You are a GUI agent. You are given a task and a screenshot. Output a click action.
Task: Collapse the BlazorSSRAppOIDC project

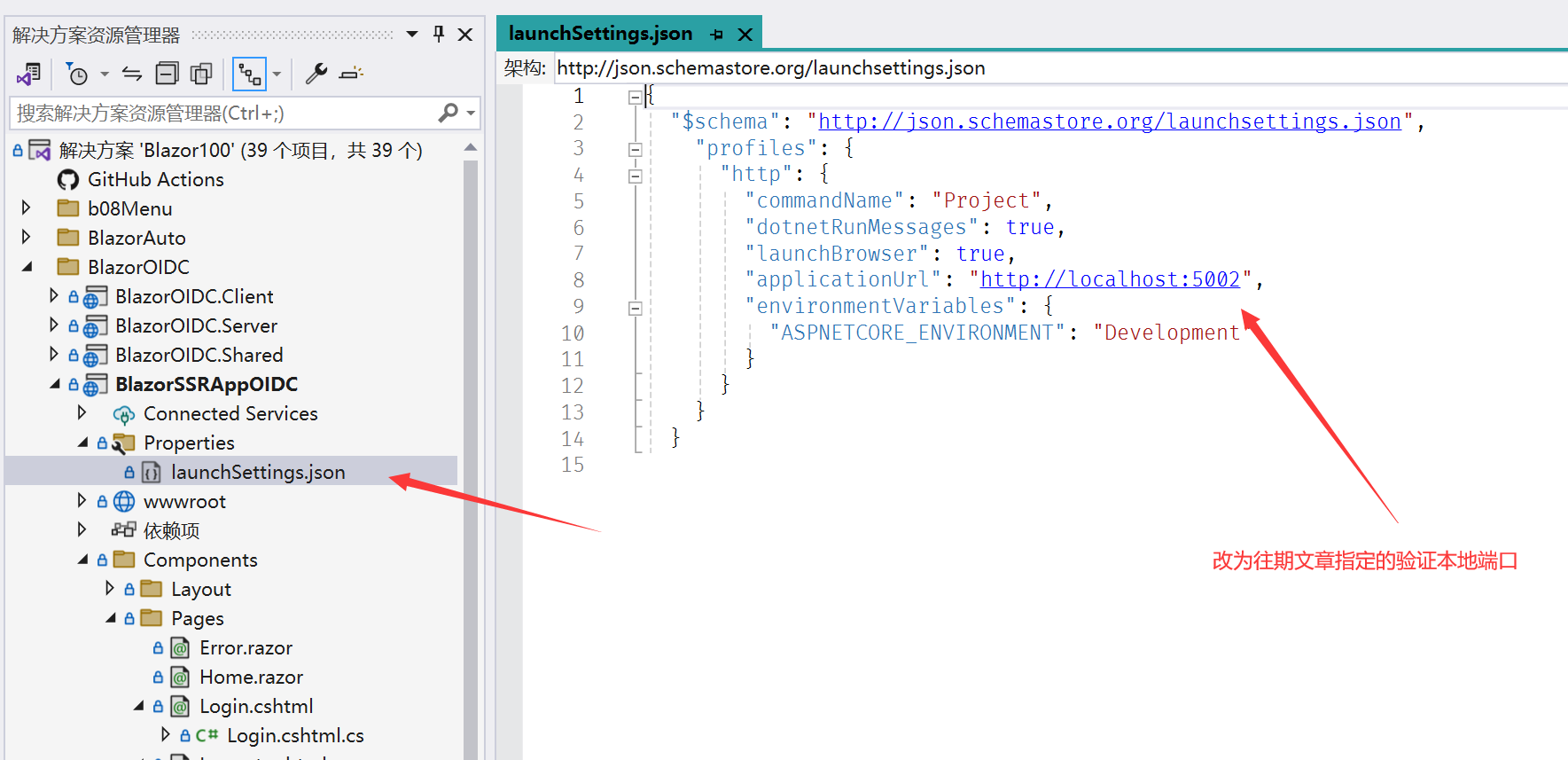click(x=55, y=383)
